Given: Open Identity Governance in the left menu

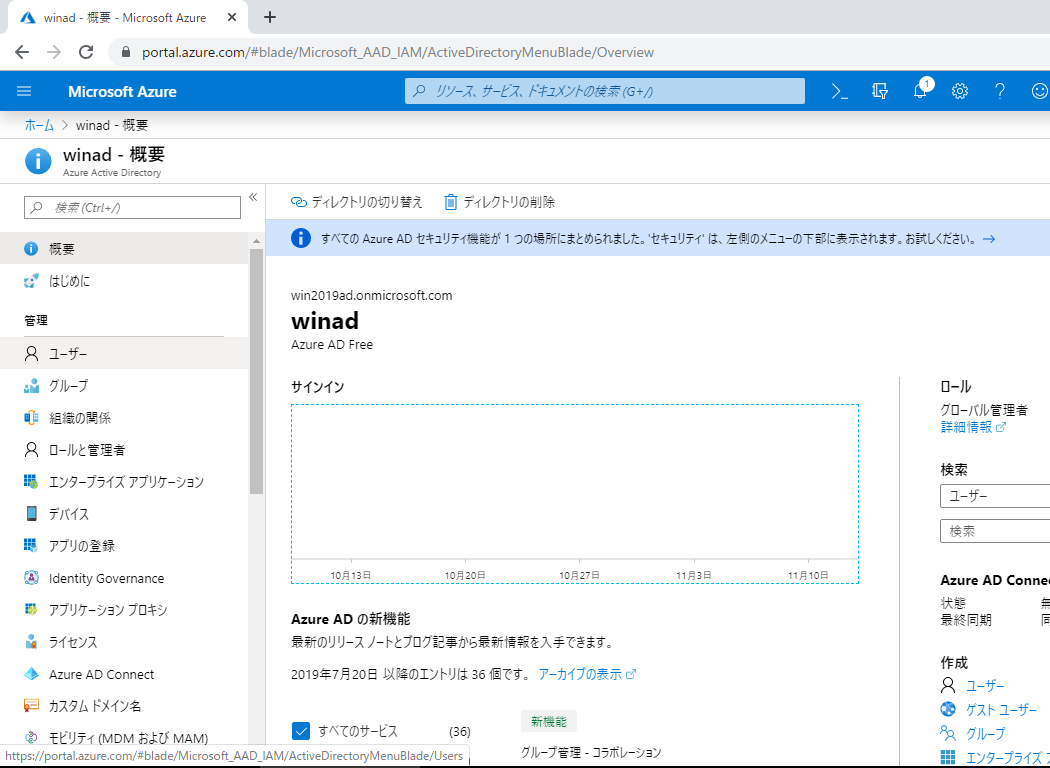Looking at the screenshot, I should 124,578.
